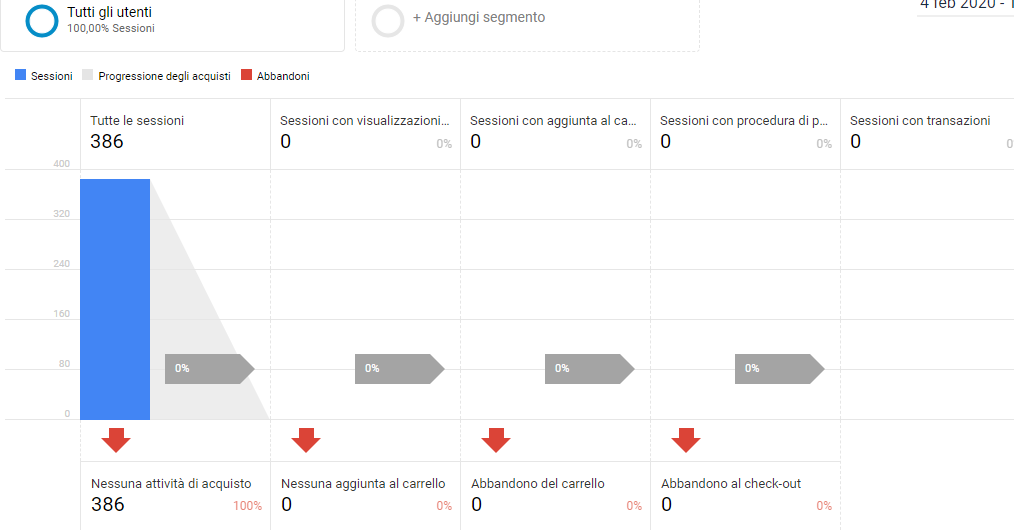
Task: Click the empty Aggiungi segmento circle icon
Action: coord(388,21)
